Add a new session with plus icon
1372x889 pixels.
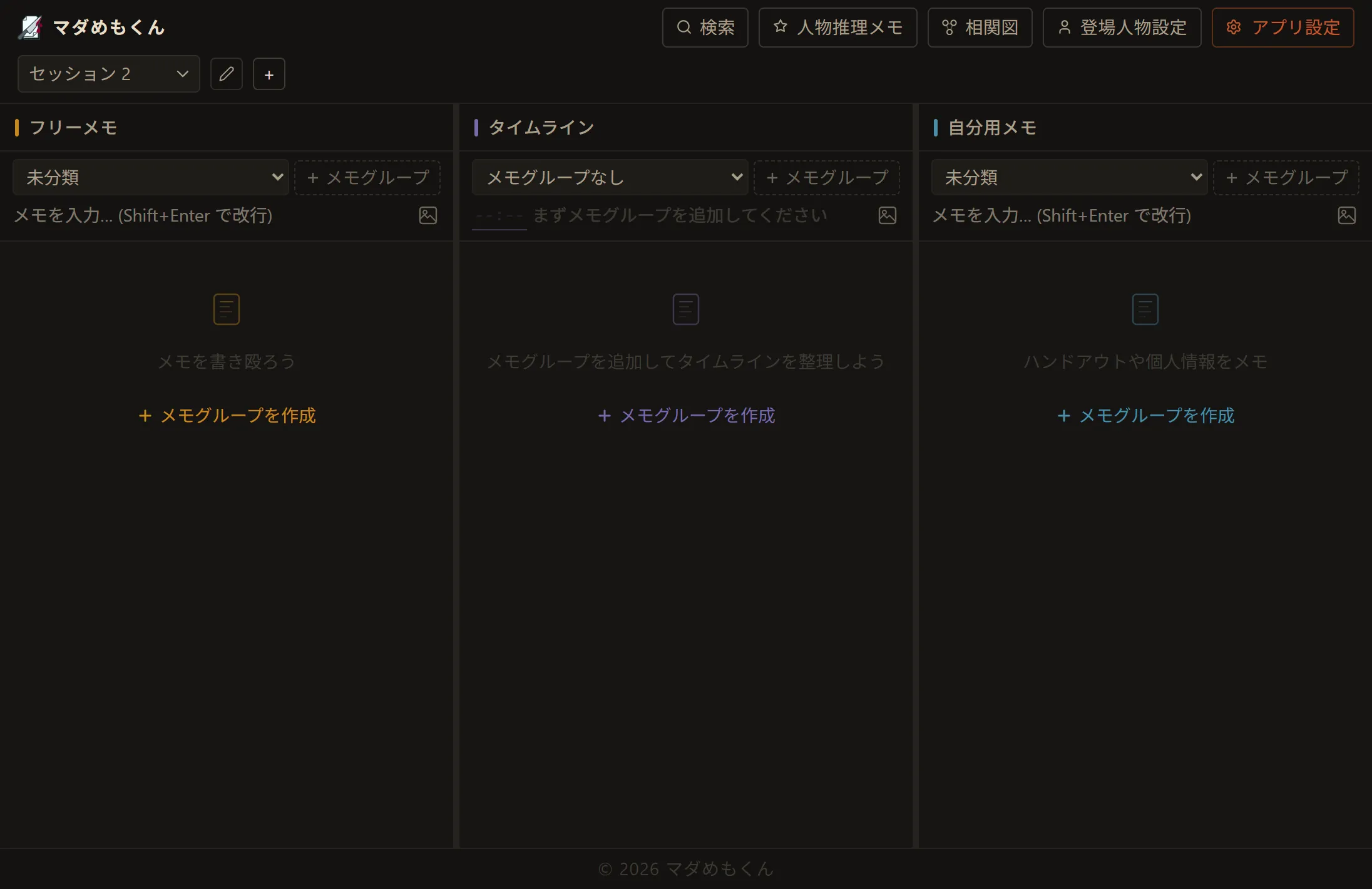pos(269,75)
